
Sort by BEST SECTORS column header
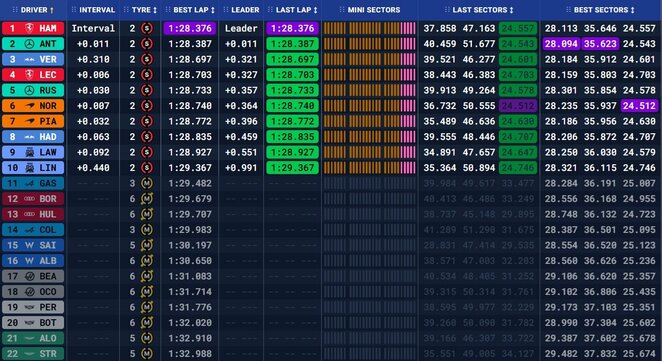(600, 10)
